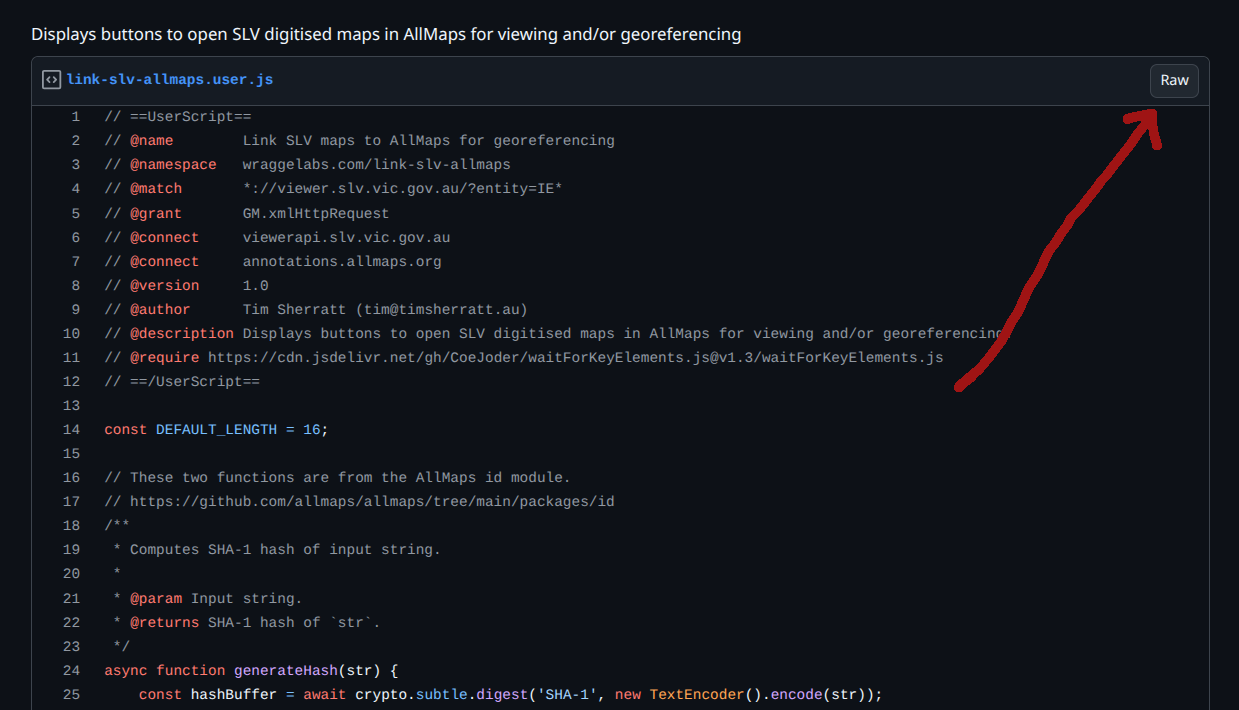The width and height of the screenshot is (1239, 710).
Task: Click line number 17 in the gutter
Action: click(71, 502)
